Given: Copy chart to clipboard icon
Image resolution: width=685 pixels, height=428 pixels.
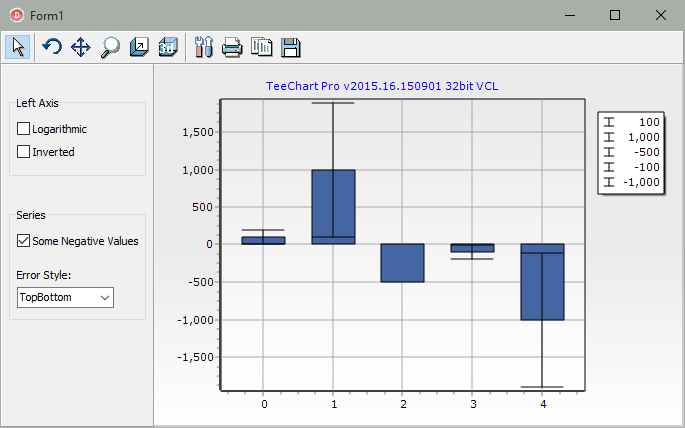Looking at the screenshot, I should pos(261,47).
